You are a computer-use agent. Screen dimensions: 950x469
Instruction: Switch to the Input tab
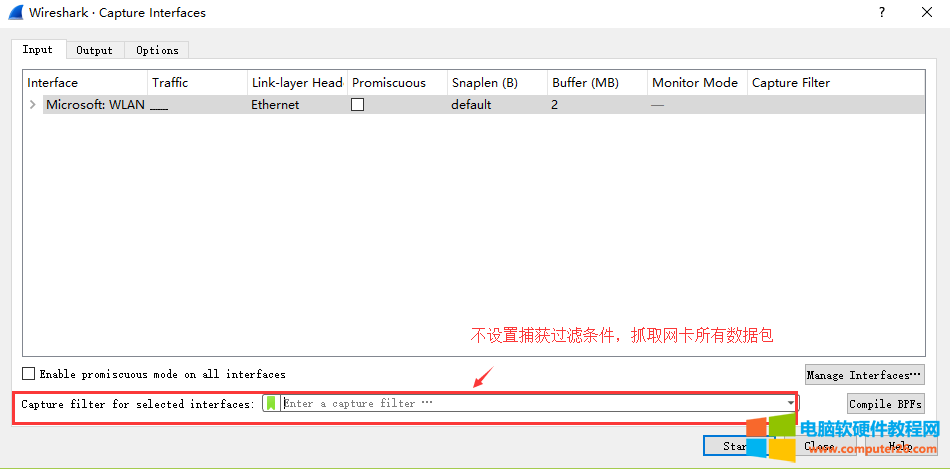coord(38,50)
